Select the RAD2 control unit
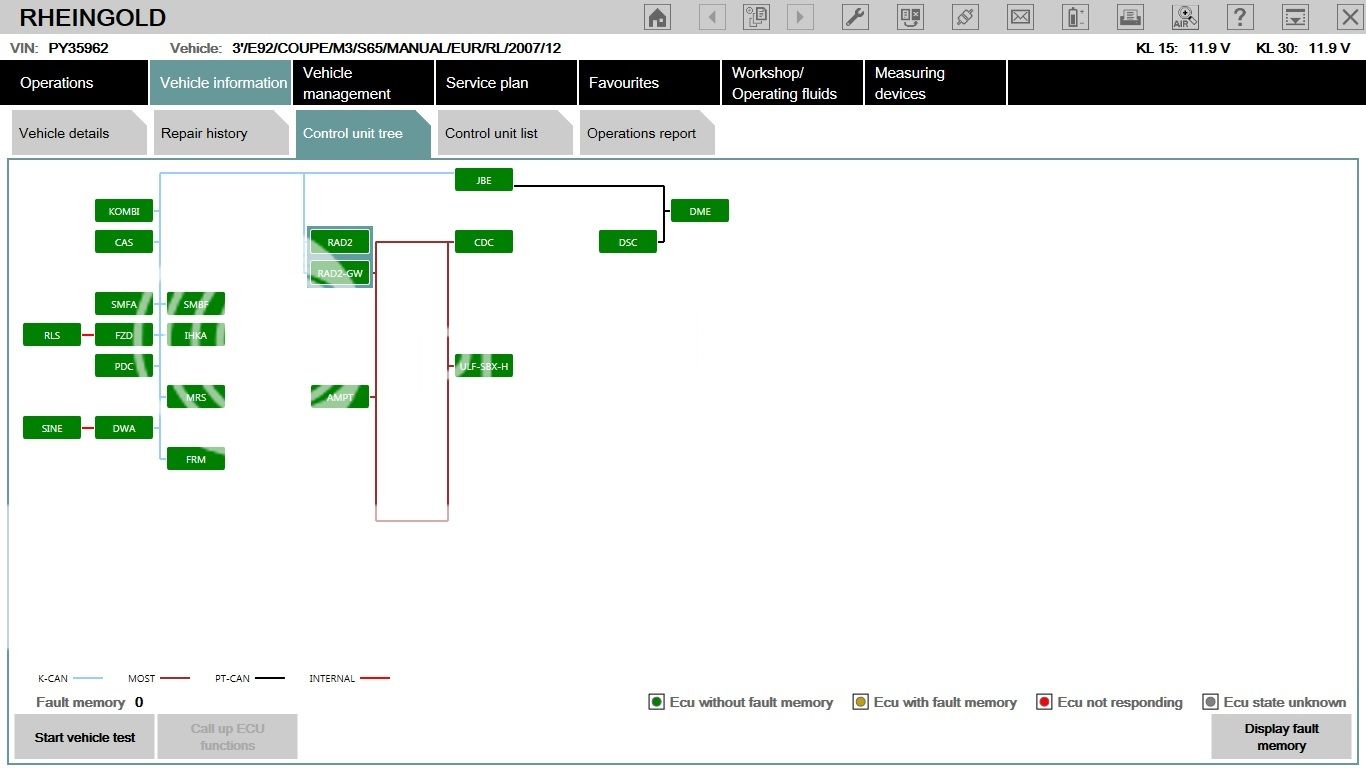 coord(340,242)
